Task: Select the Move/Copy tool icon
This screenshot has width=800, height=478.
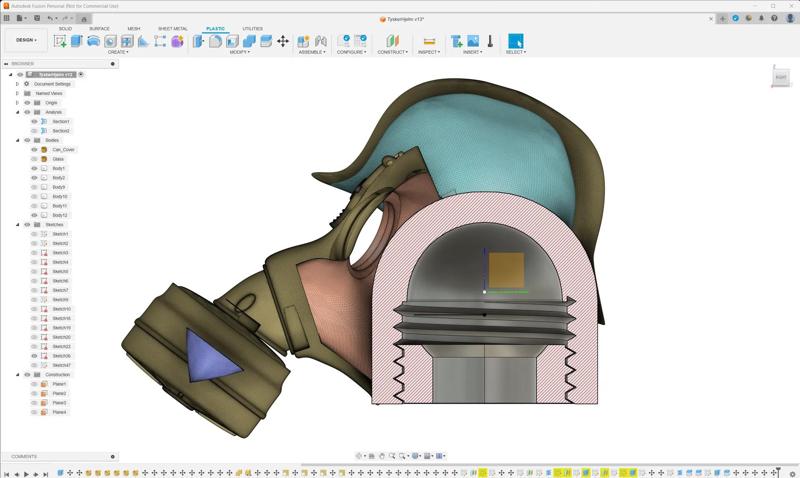Action: tap(283, 41)
